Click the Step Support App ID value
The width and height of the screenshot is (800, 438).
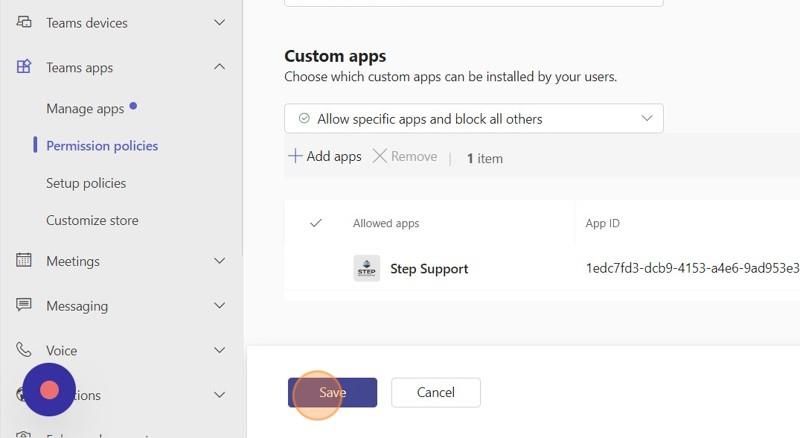pos(692,269)
